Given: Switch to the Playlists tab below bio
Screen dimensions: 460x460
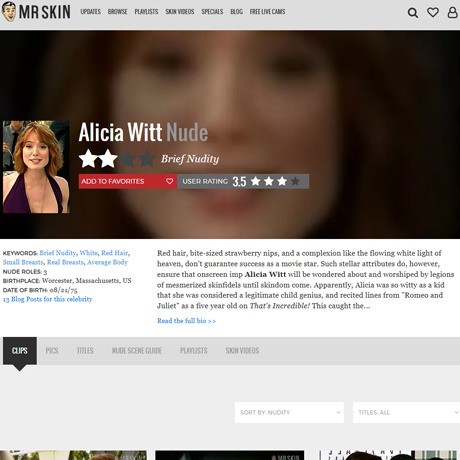Looking at the screenshot, I should coord(194,351).
